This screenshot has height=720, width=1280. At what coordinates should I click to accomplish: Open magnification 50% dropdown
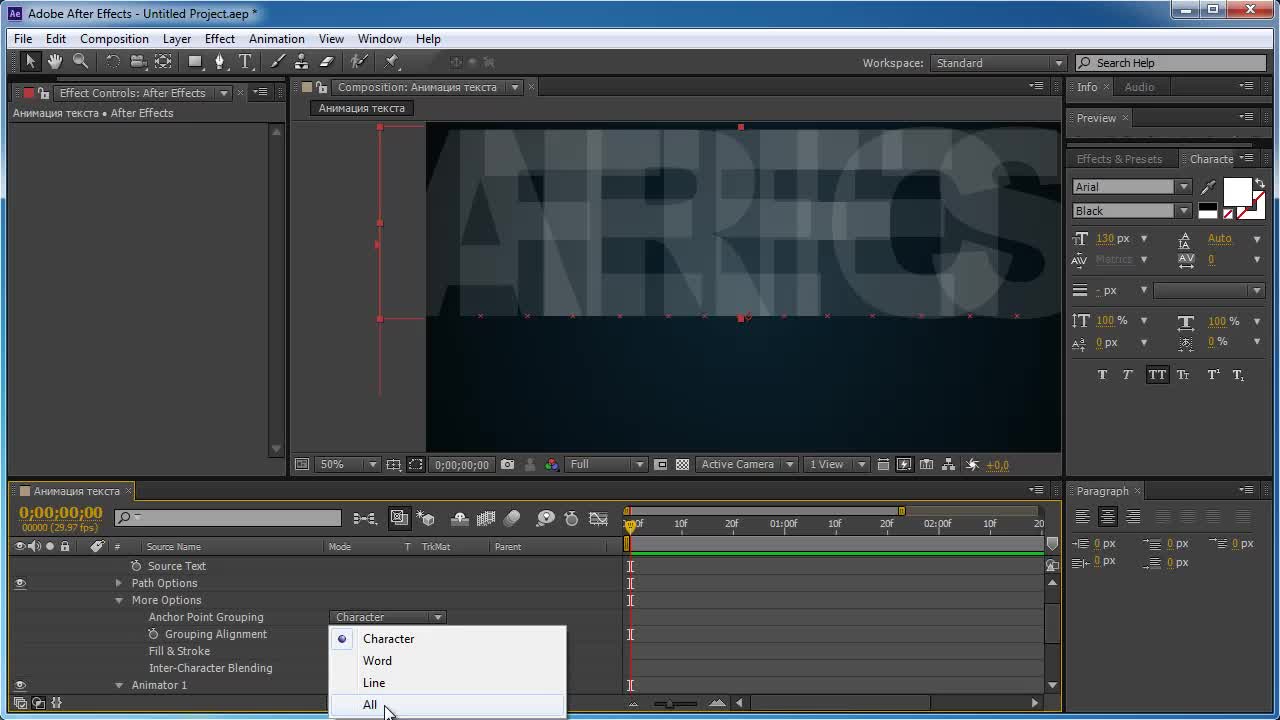[x=347, y=465]
